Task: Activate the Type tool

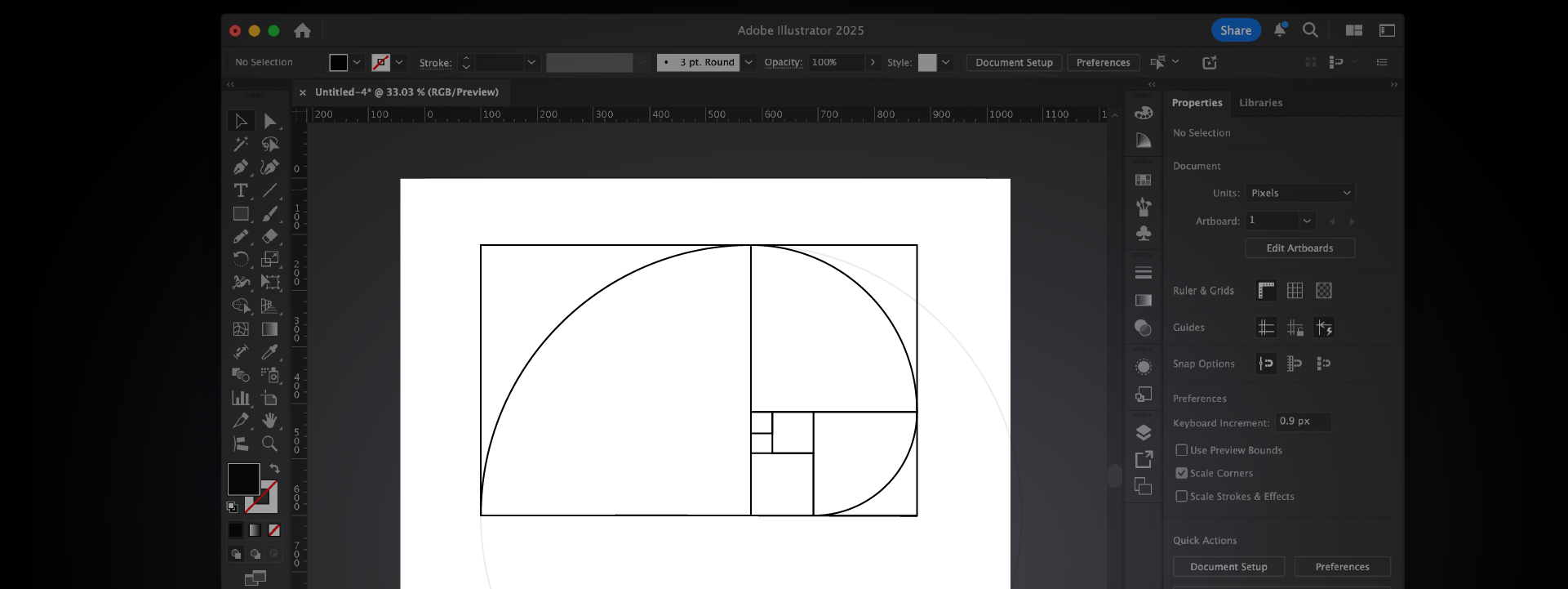Action: (241, 190)
